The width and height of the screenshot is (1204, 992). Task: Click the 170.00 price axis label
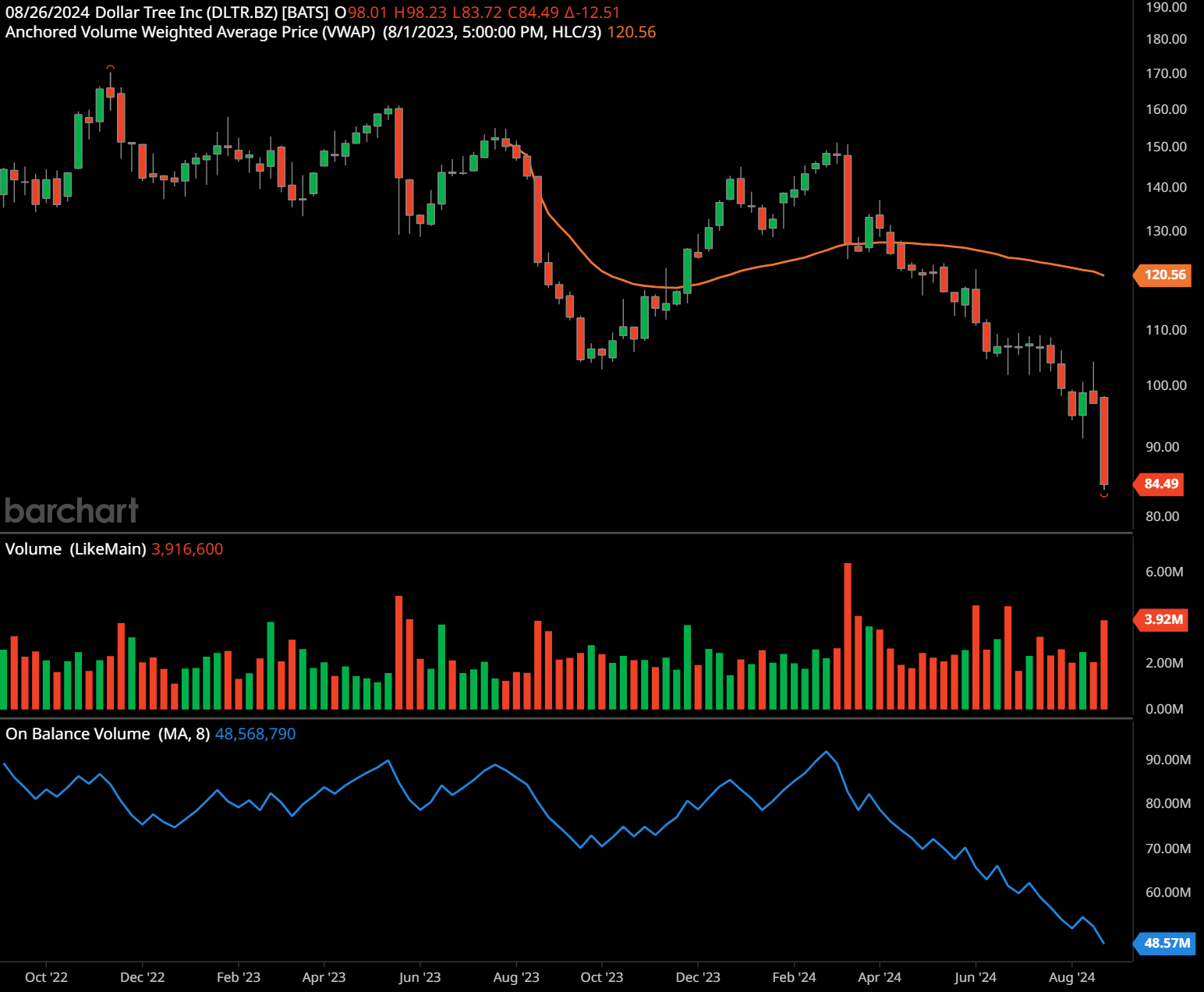[x=1166, y=73]
